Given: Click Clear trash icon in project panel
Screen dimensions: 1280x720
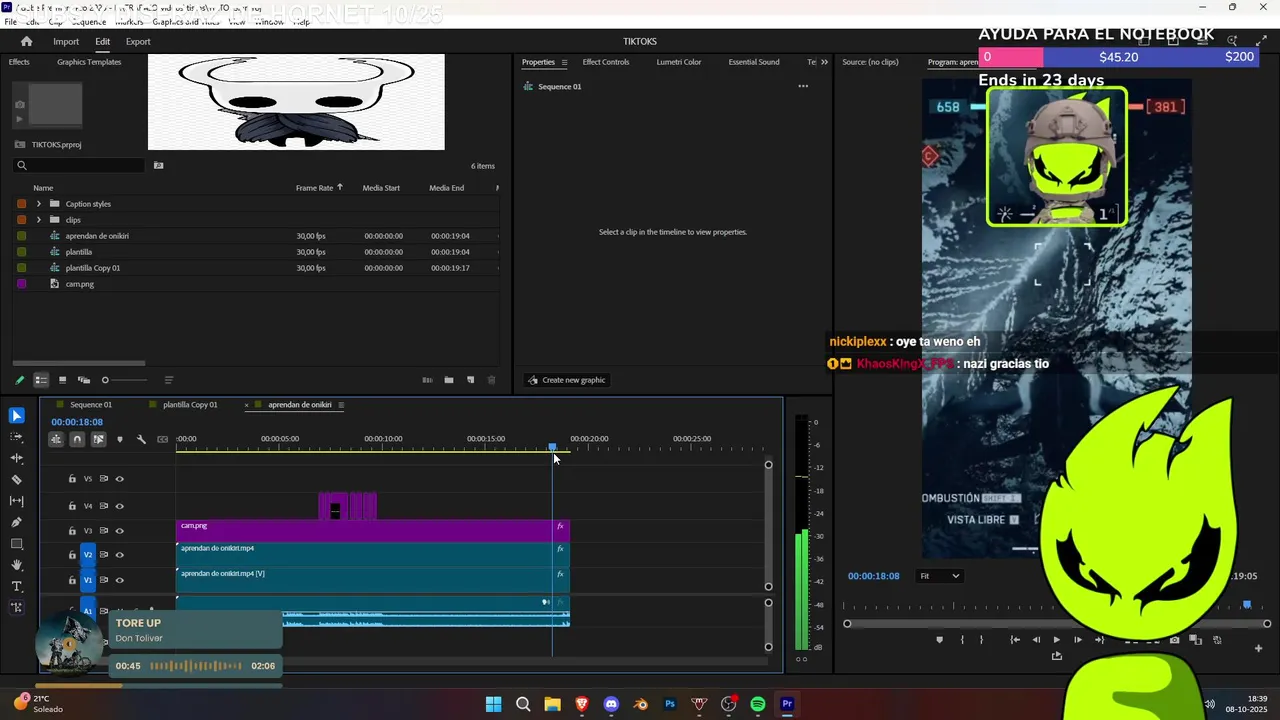Looking at the screenshot, I should click(x=491, y=380).
